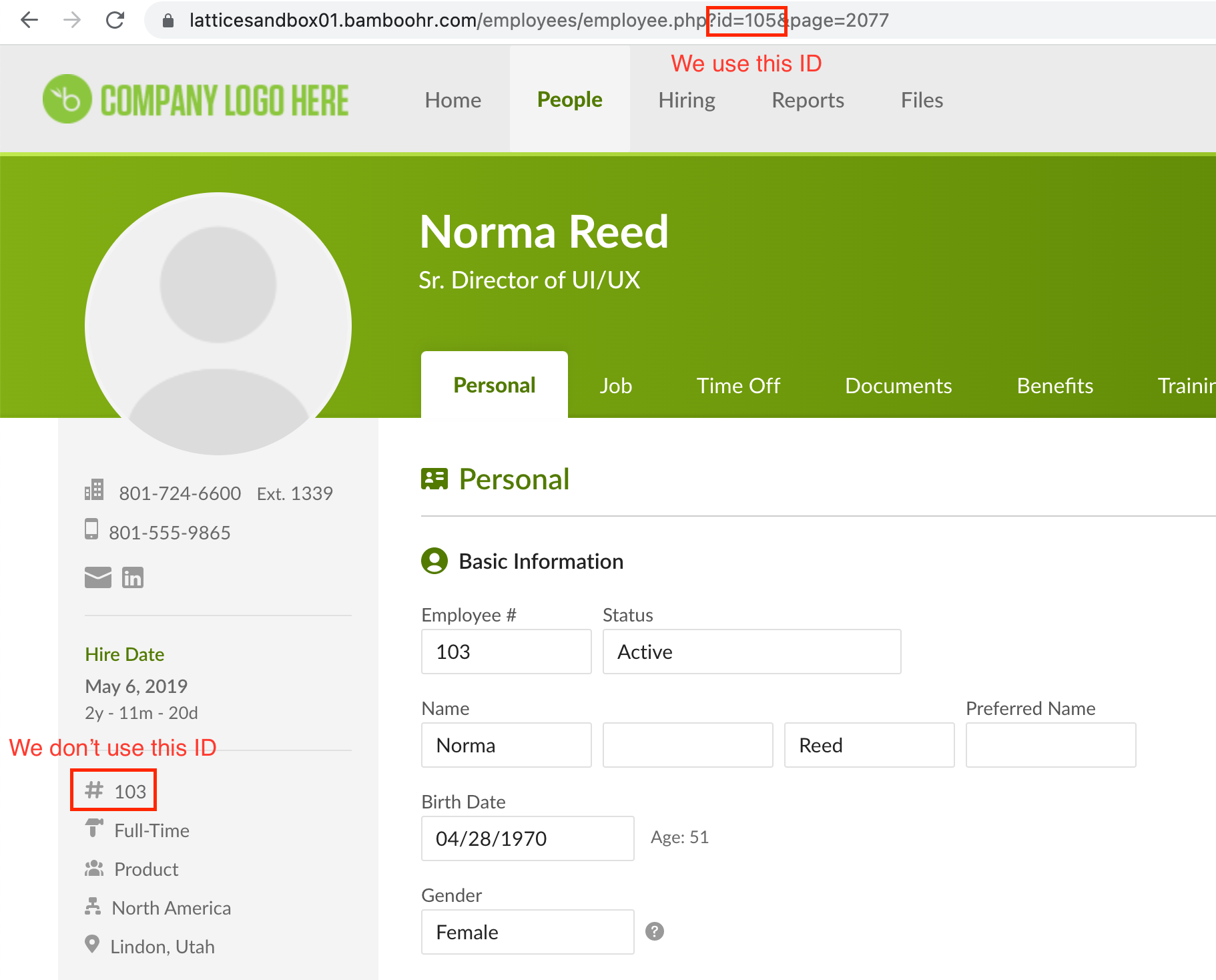Click the question mark help icon beside Gender

coord(655,931)
